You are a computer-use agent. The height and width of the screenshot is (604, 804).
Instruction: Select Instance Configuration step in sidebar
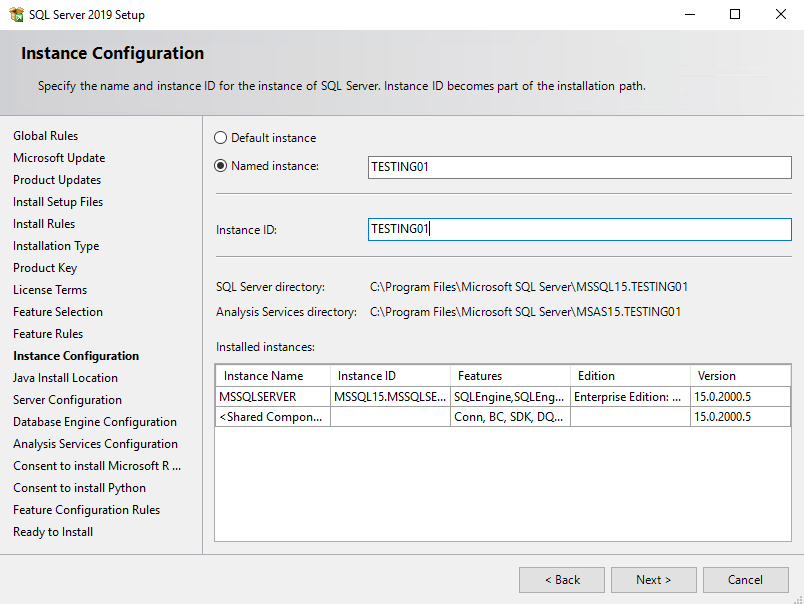tap(76, 356)
